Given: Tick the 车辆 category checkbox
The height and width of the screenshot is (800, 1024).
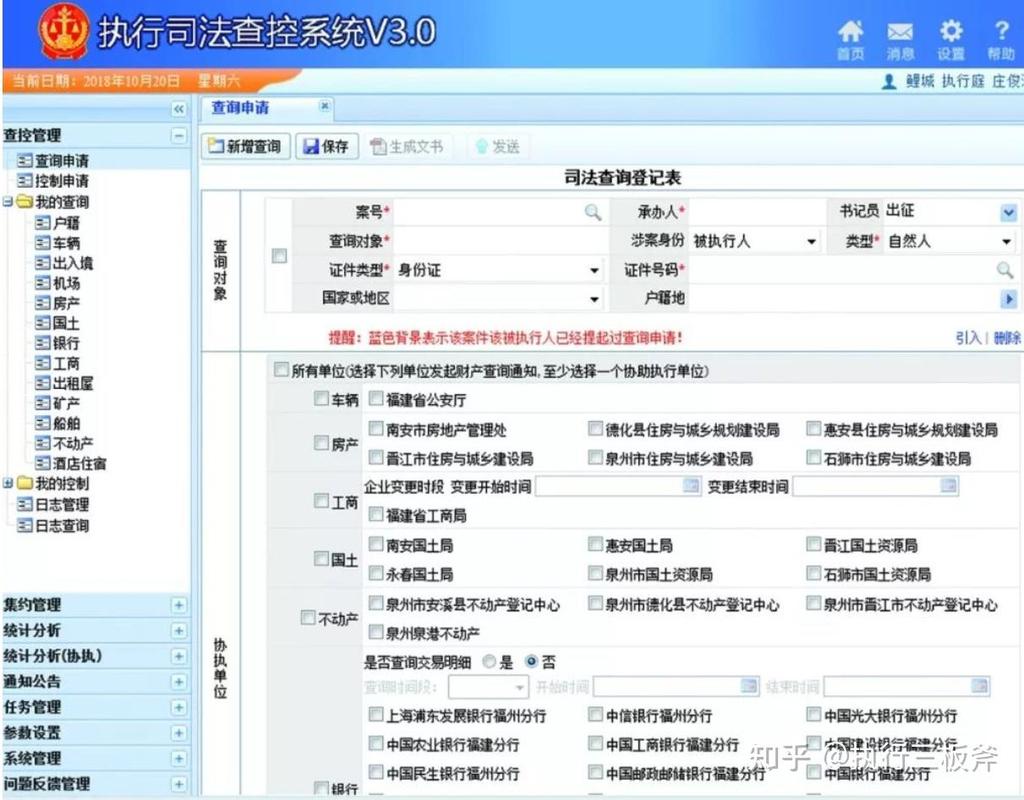Looking at the screenshot, I should (321, 398).
